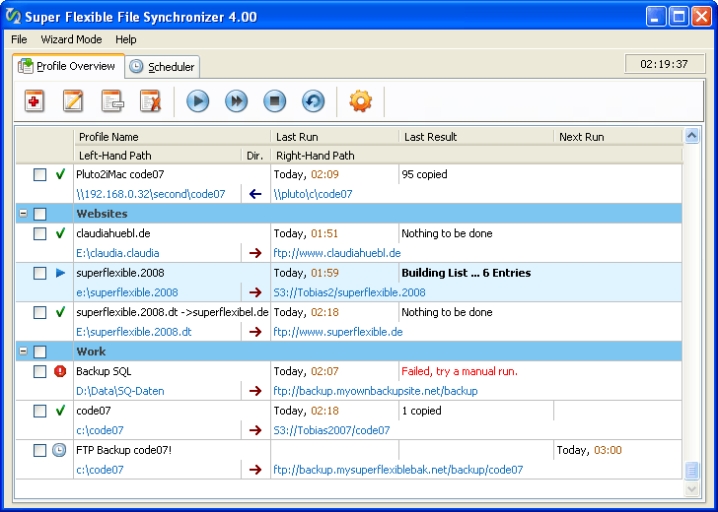The image size is (718, 512).
Task: Open the File menu
Action: (x=19, y=39)
